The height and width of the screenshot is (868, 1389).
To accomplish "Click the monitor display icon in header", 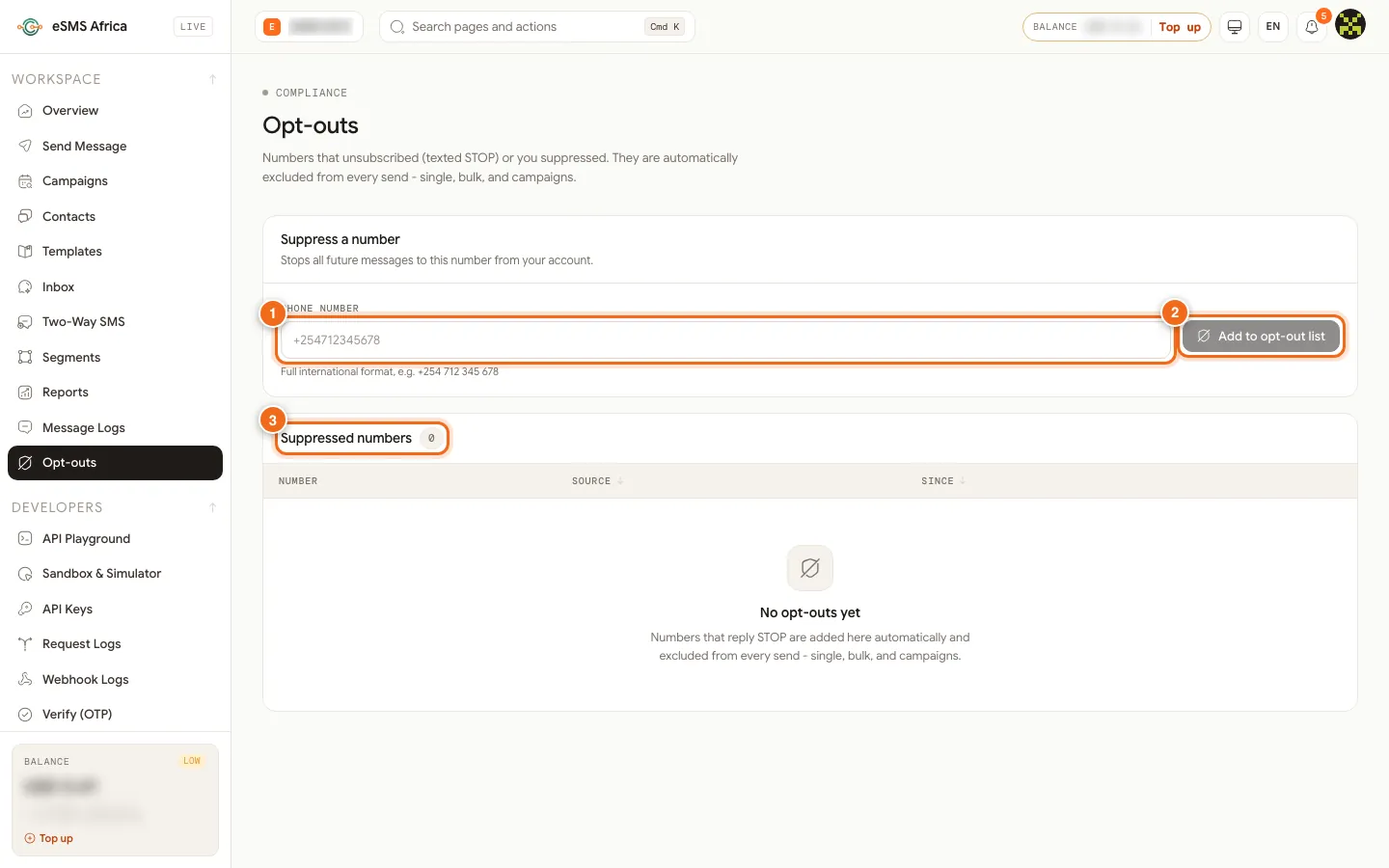I will click(1235, 27).
